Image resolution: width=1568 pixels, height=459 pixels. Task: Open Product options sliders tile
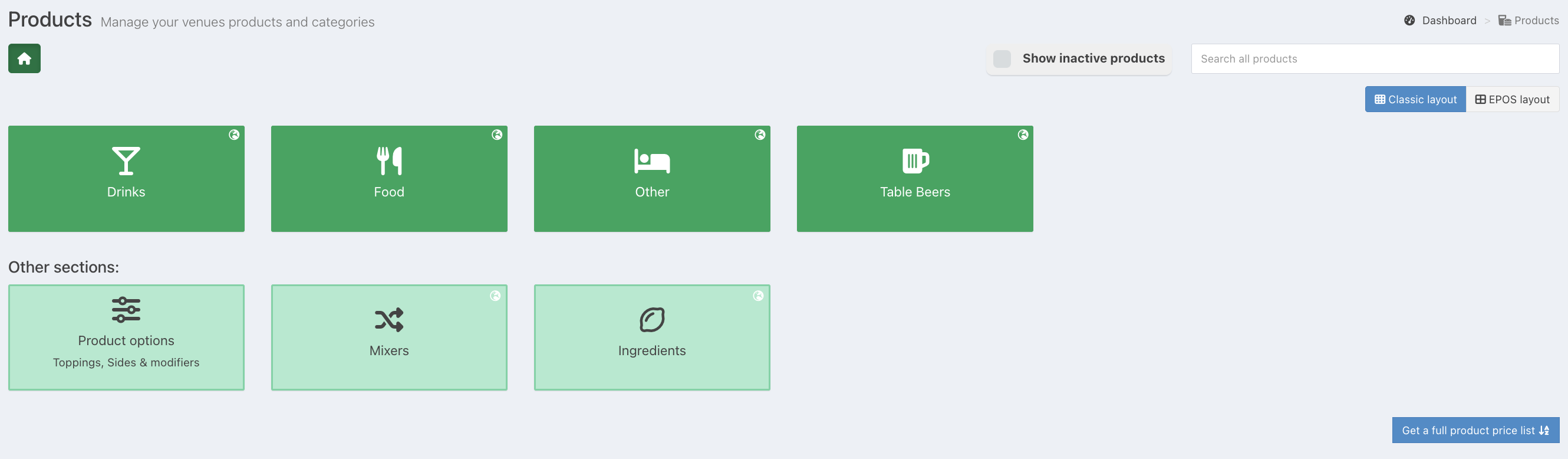coord(126,337)
